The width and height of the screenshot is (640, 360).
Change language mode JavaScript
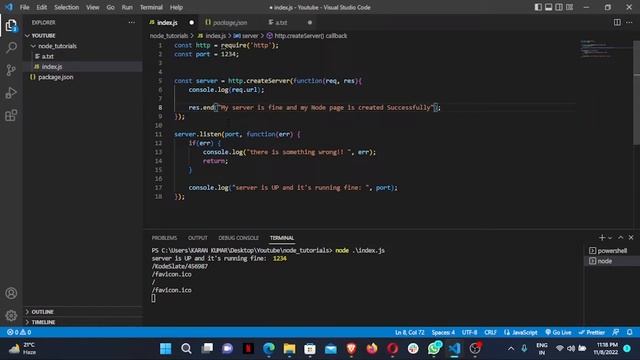click(520, 332)
